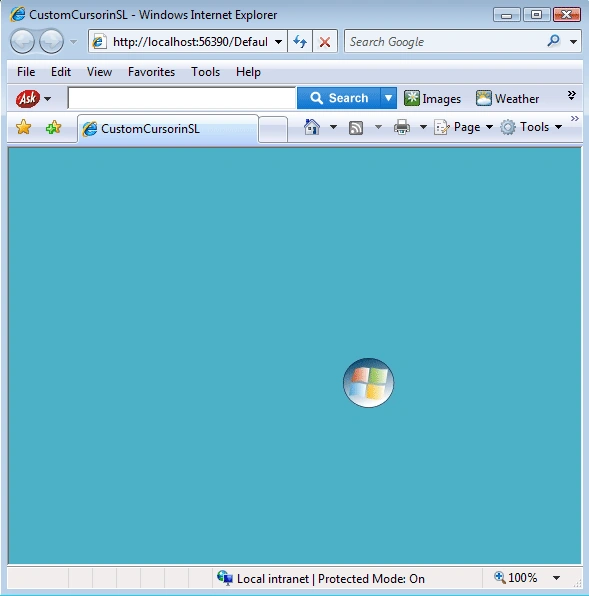Expand the Print dropdown arrow
Screen dimensions: 589x596
423,127
